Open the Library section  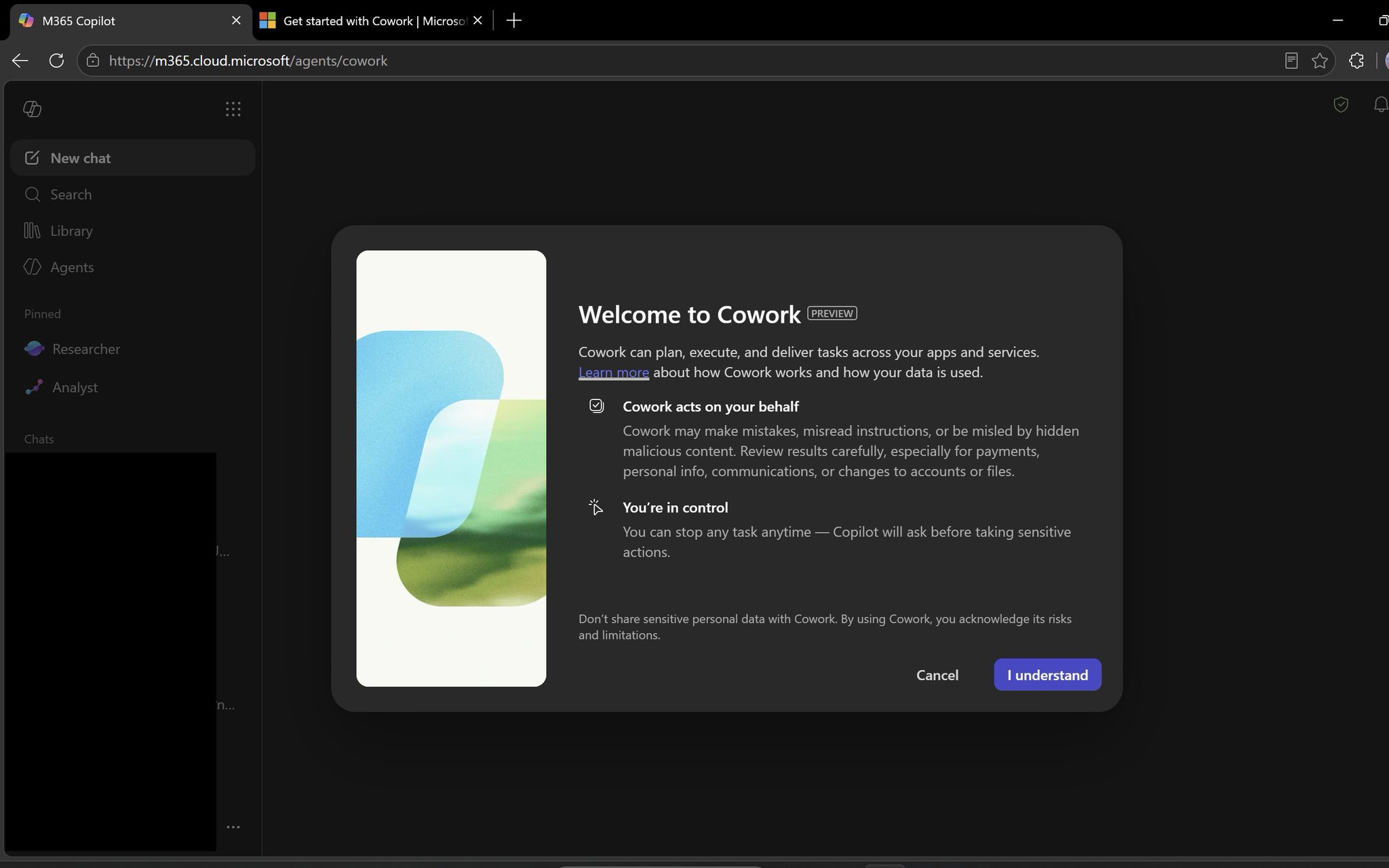(x=133, y=231)
